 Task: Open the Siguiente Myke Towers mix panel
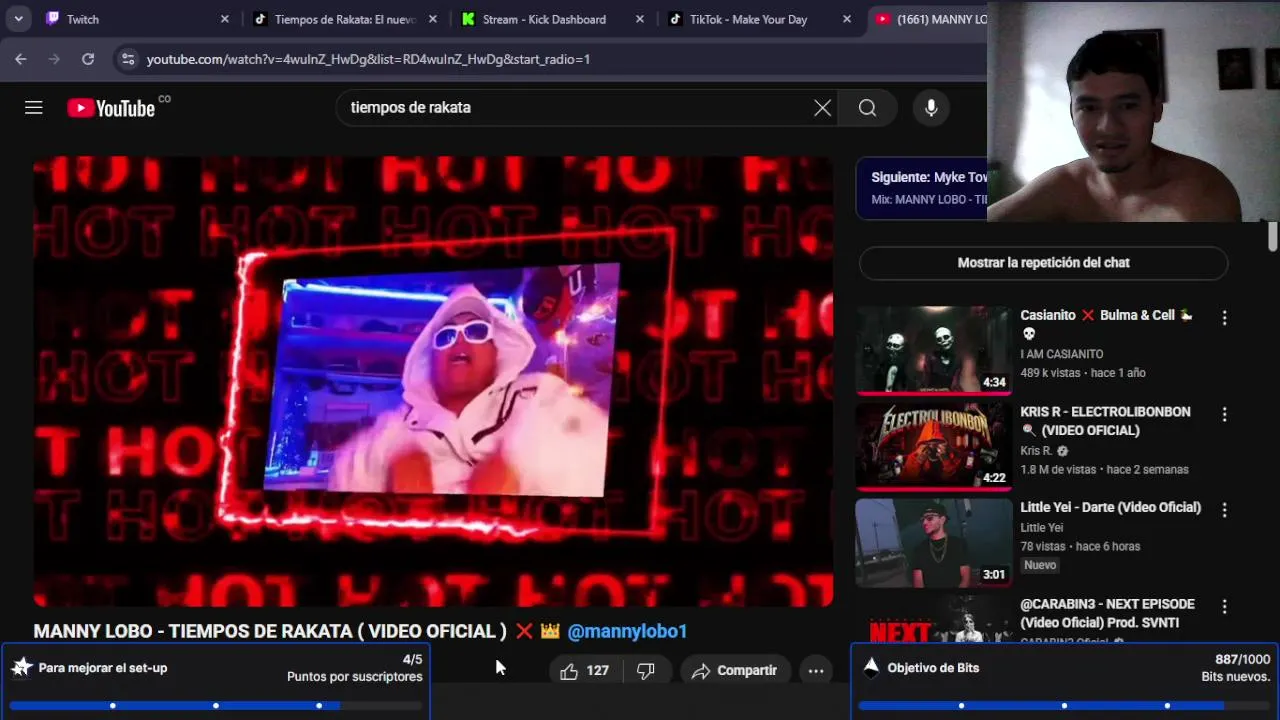pyautogui.click(x=923, y=188)
